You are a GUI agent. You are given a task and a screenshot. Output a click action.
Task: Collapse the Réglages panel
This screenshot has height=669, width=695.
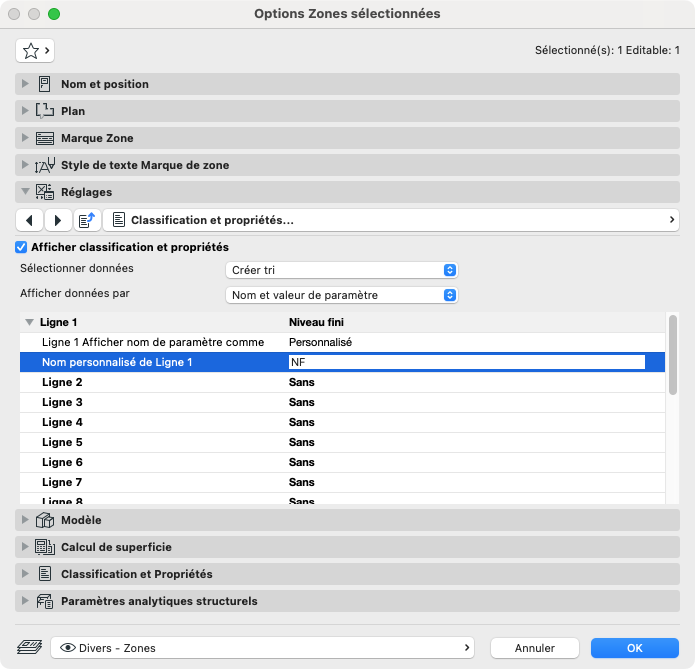coord(25,192)
